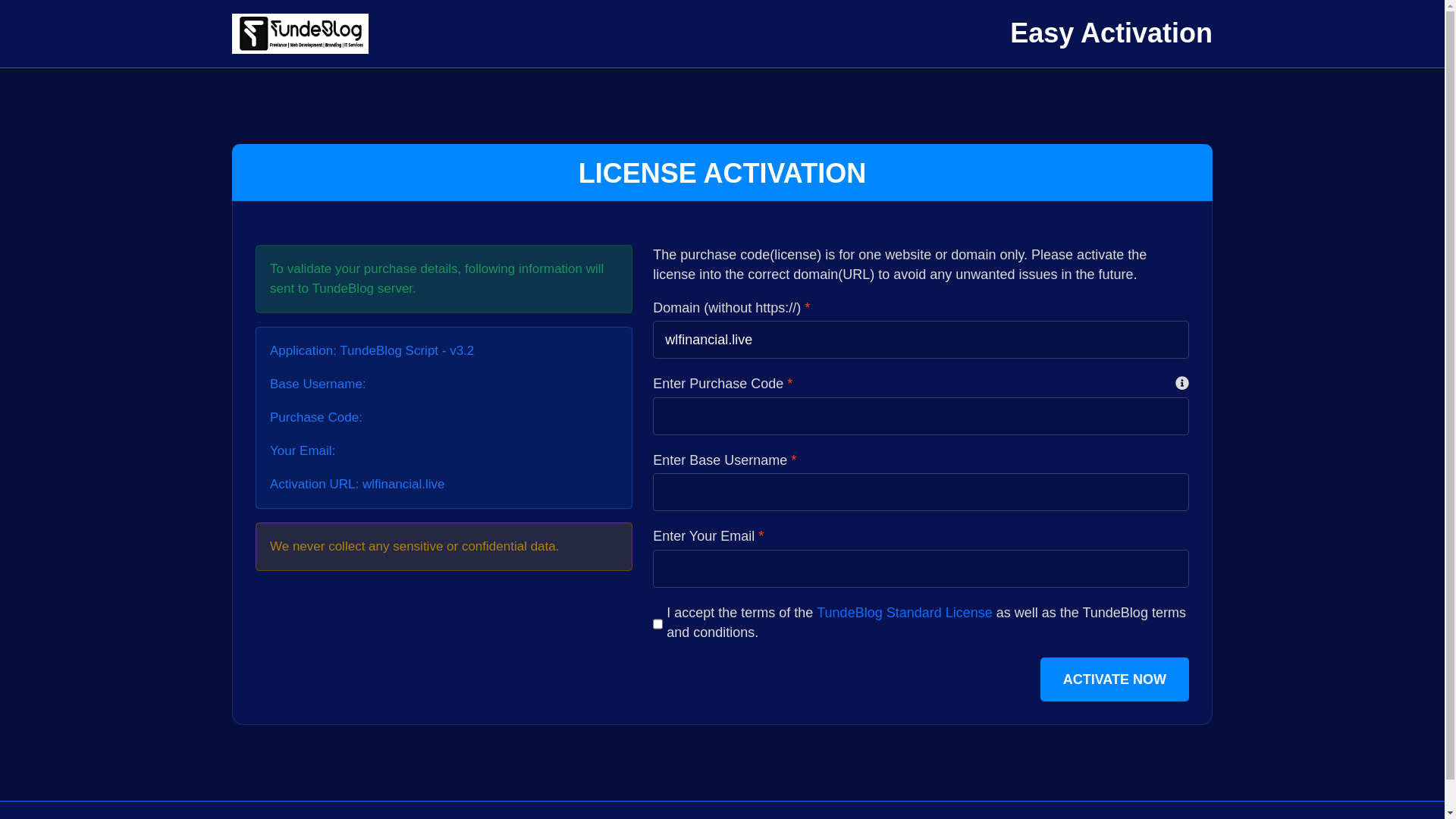The image size is (1456, 819).
Task: Click the Activate Now button
Action: coord(1114,679)
